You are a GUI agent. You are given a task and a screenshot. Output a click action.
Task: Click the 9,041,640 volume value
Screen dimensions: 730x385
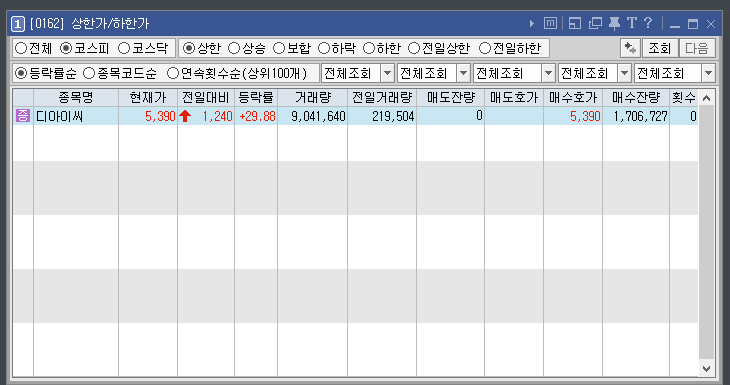tap(318, 116)
